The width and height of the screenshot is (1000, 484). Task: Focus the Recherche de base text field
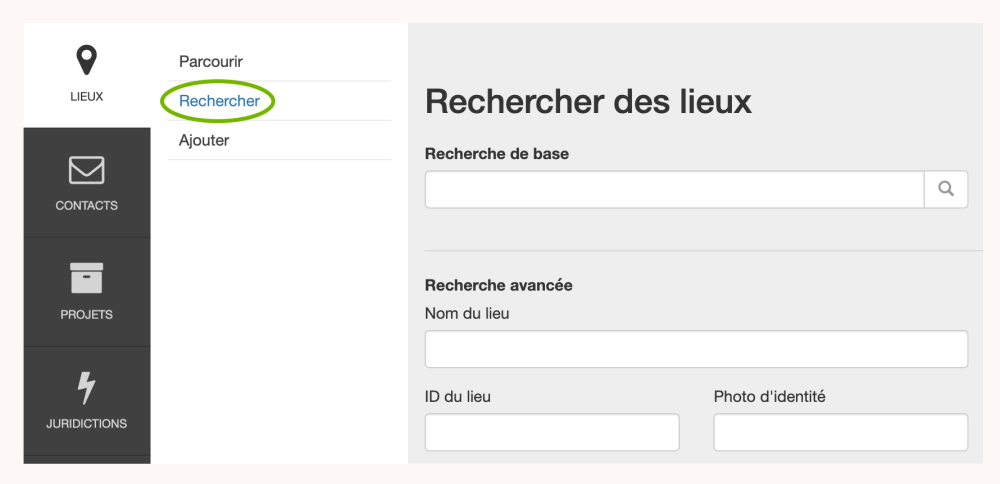tap(674, 189)
